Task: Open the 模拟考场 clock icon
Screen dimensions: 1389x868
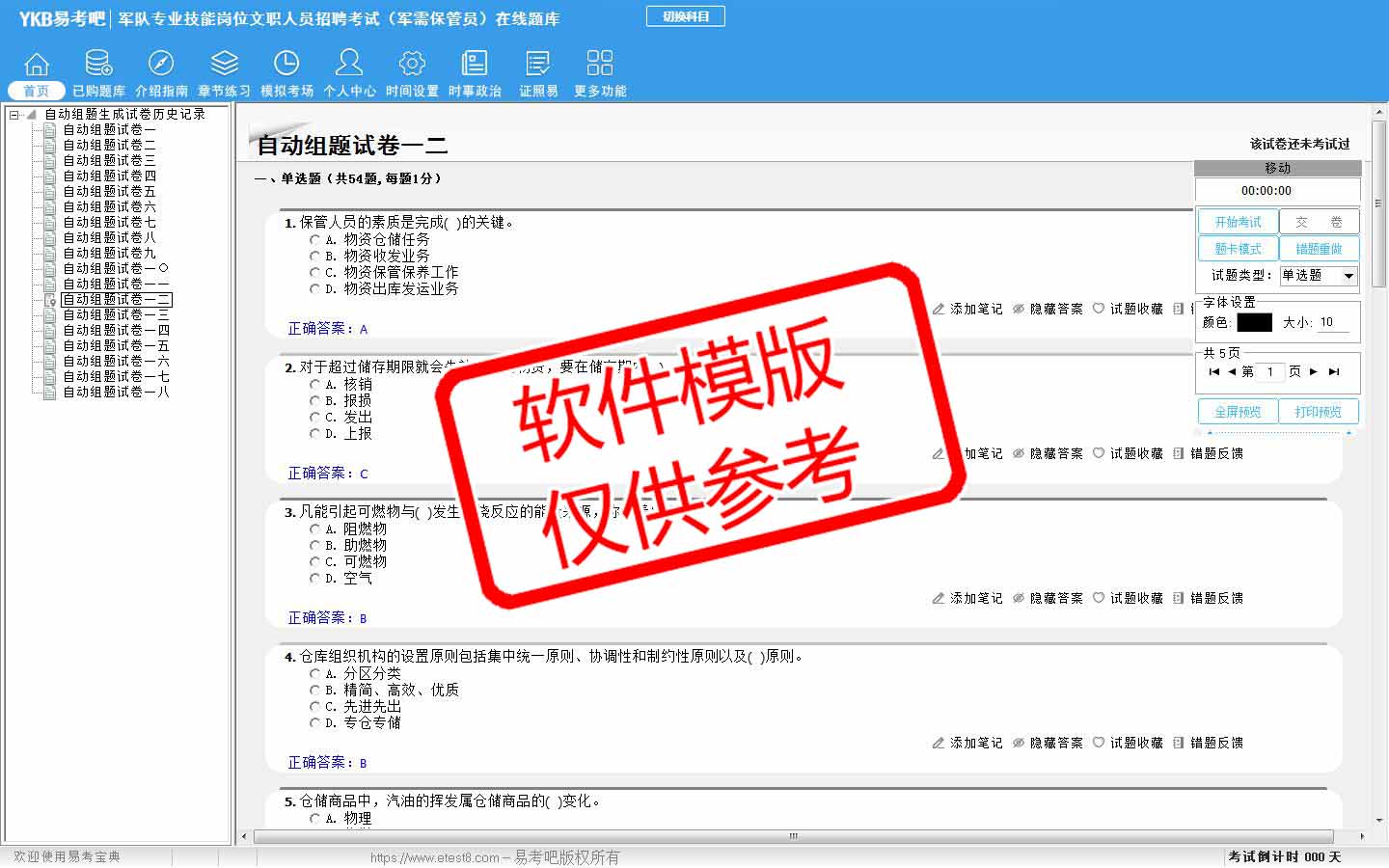Action: [286, 65]
